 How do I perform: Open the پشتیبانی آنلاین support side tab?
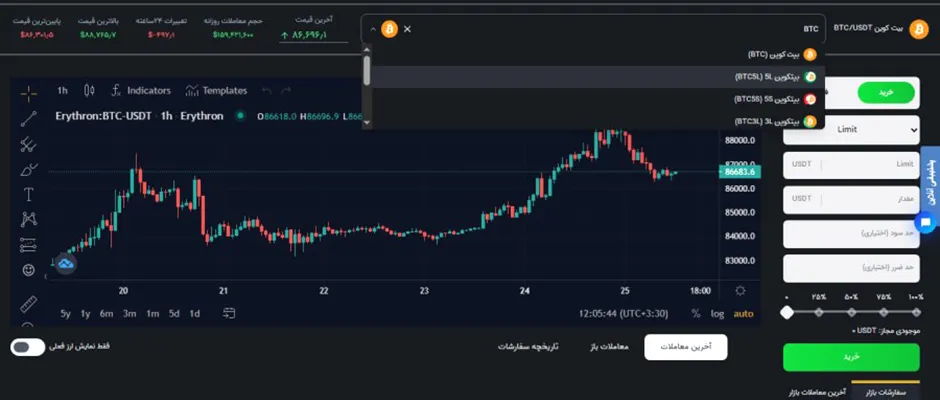[x=931, y=180]
